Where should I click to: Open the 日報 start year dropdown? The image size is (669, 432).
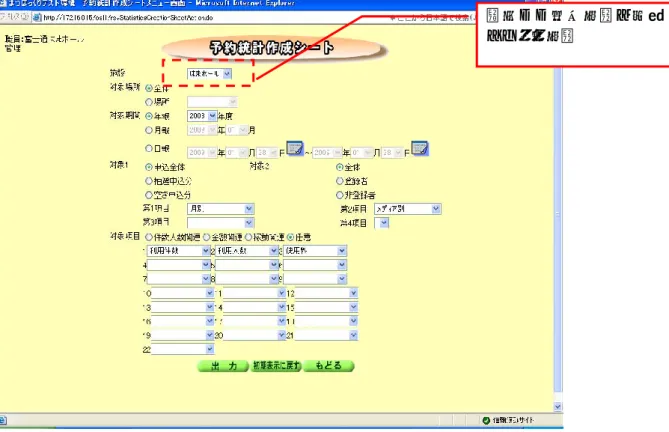point(202,153)
